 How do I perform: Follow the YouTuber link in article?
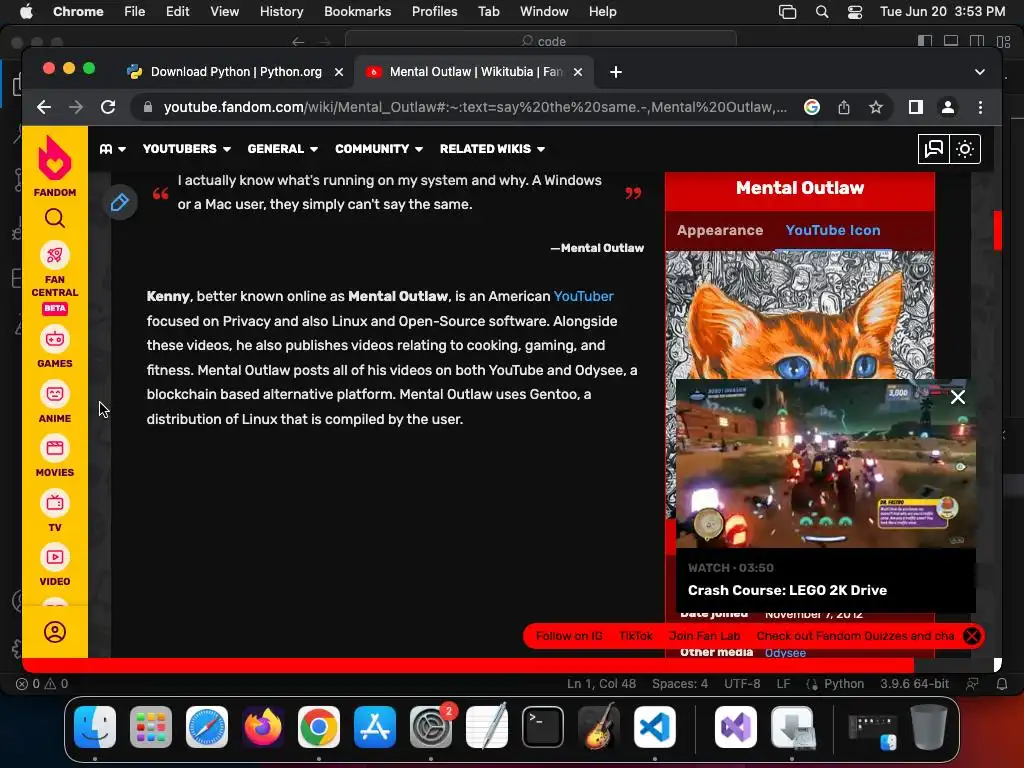click(x=583, y=296)
